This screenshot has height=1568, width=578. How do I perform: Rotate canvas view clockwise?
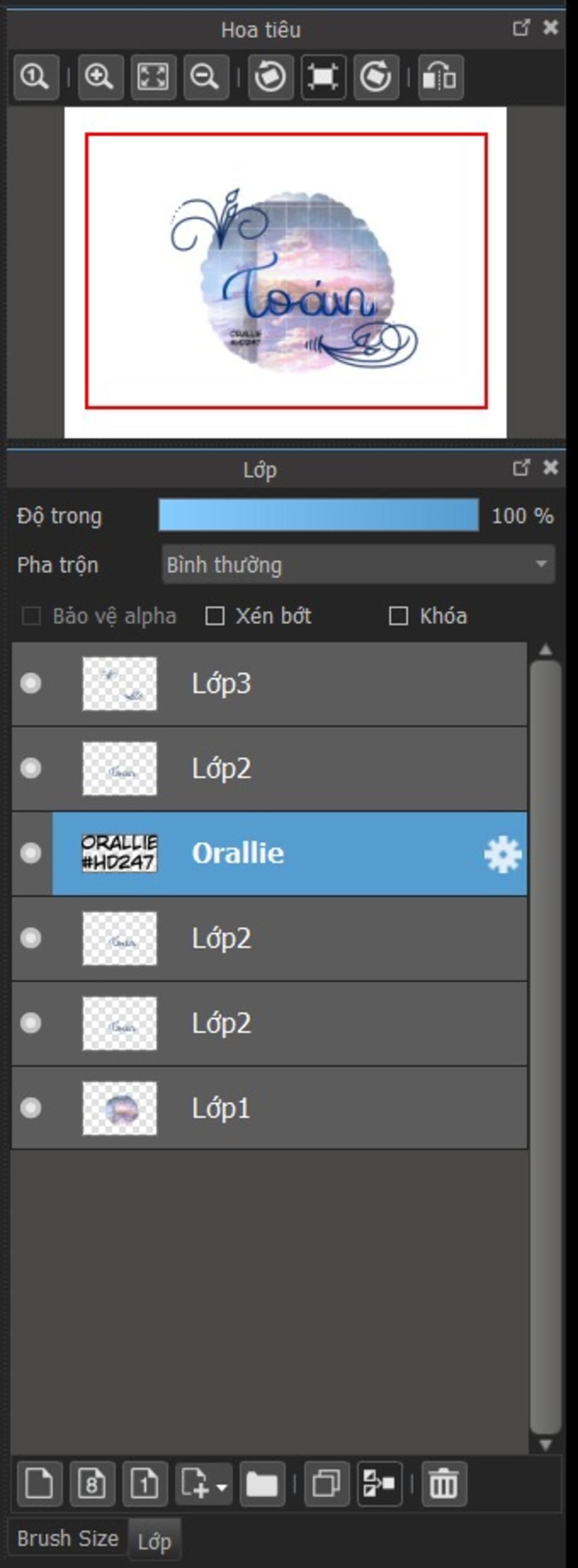376,77
